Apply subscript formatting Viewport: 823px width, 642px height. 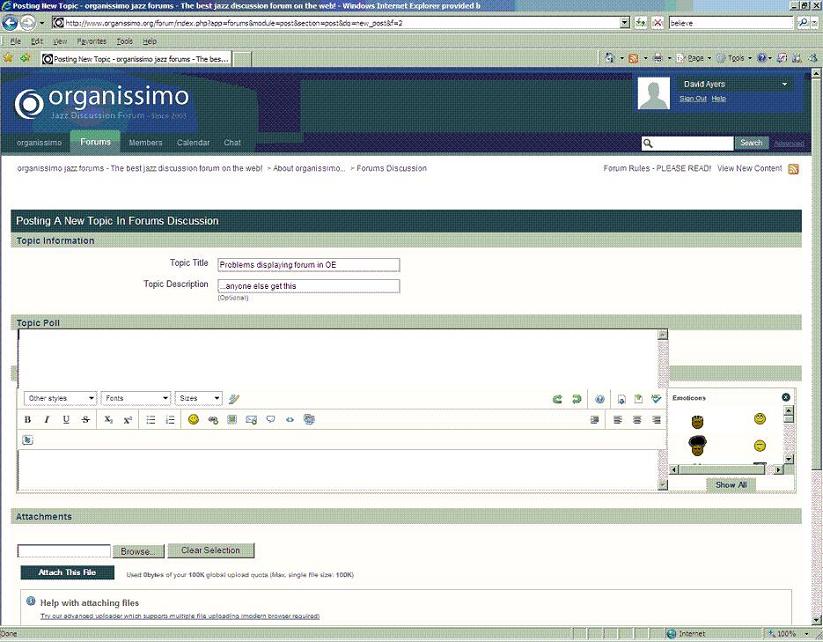pyautogui.click(x=108, y=419)
